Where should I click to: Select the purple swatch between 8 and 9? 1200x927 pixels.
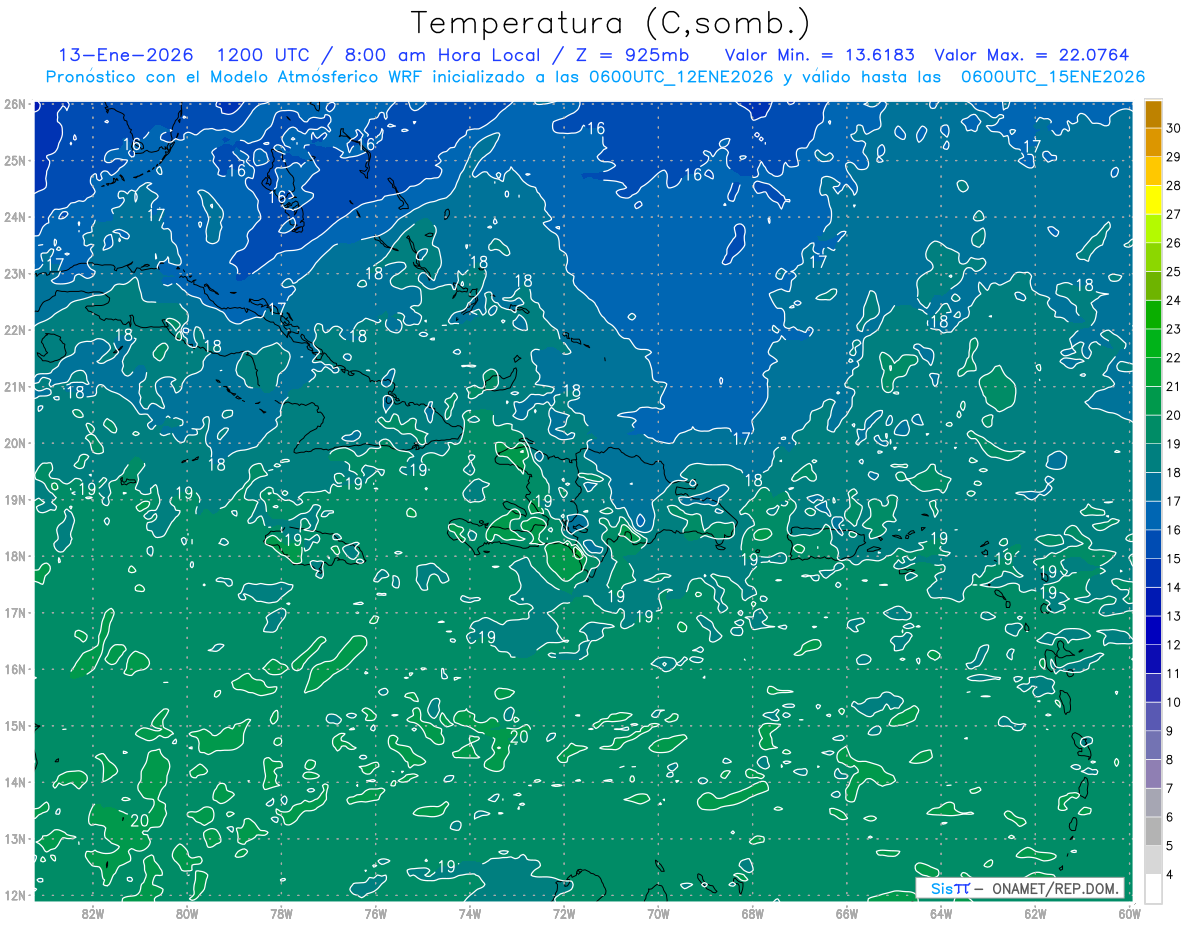(1153, 745)
